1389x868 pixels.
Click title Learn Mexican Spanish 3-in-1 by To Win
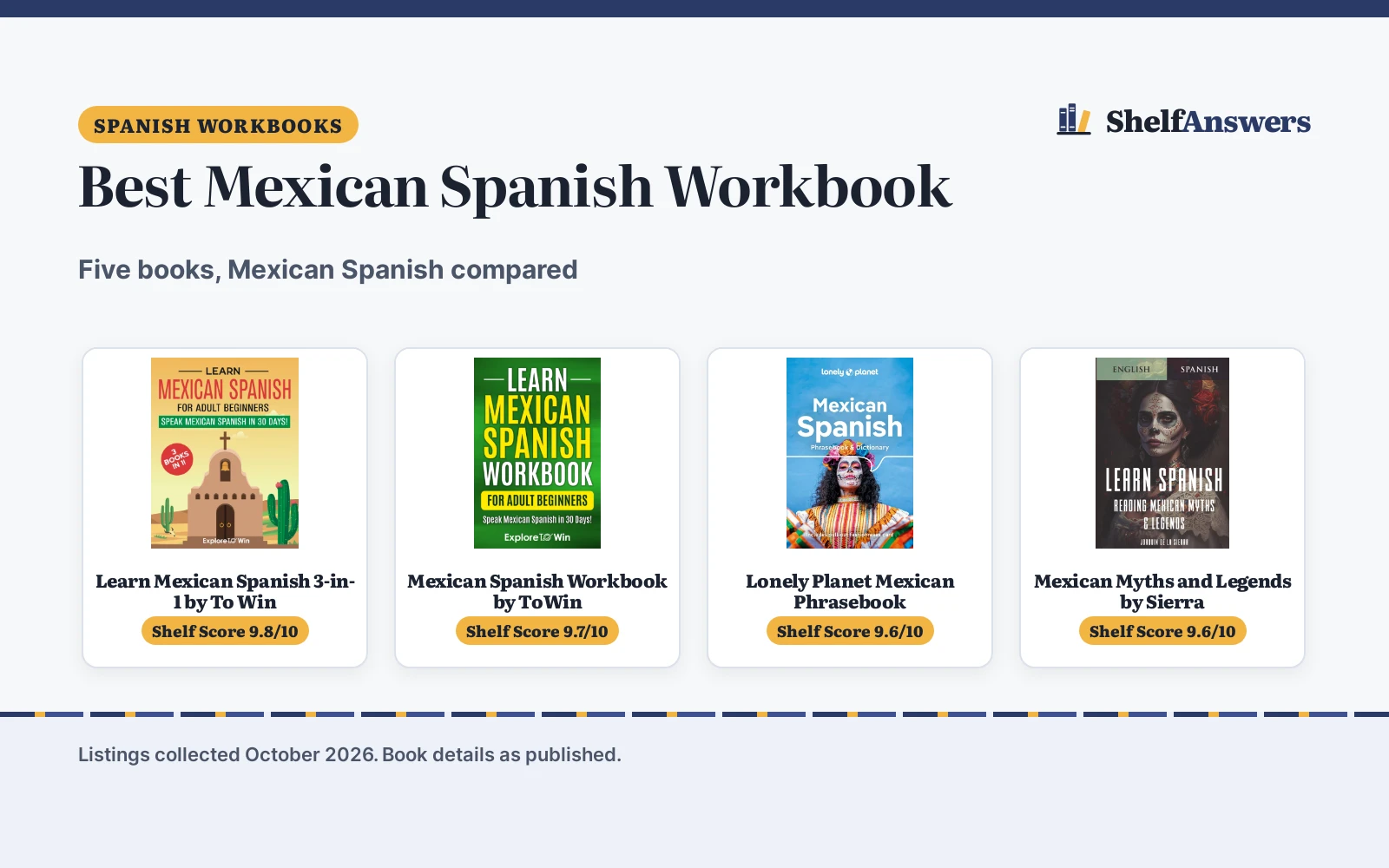pyautogui.click(x=225, y=591)
